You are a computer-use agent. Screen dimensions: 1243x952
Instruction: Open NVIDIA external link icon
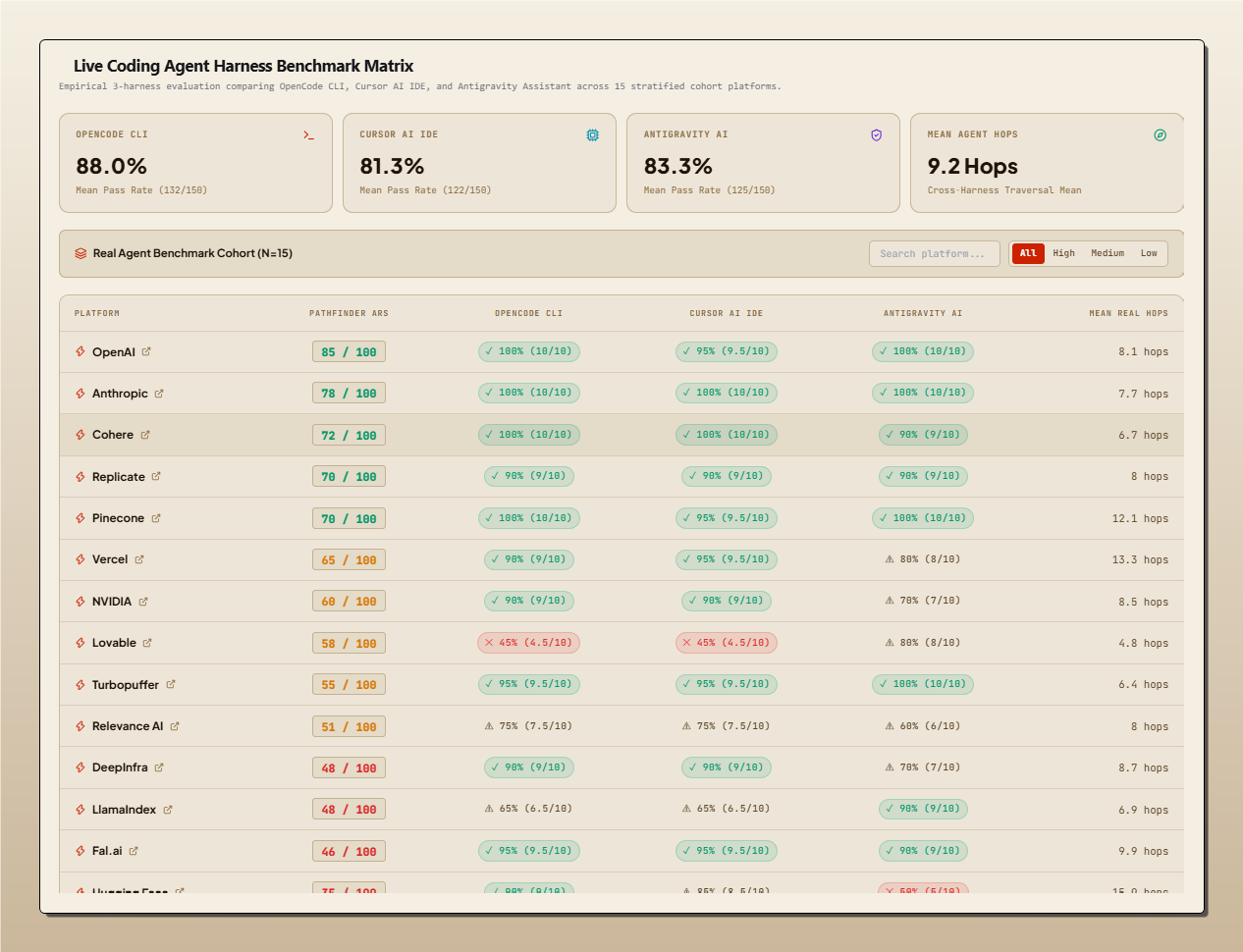[x=143, y=602]
